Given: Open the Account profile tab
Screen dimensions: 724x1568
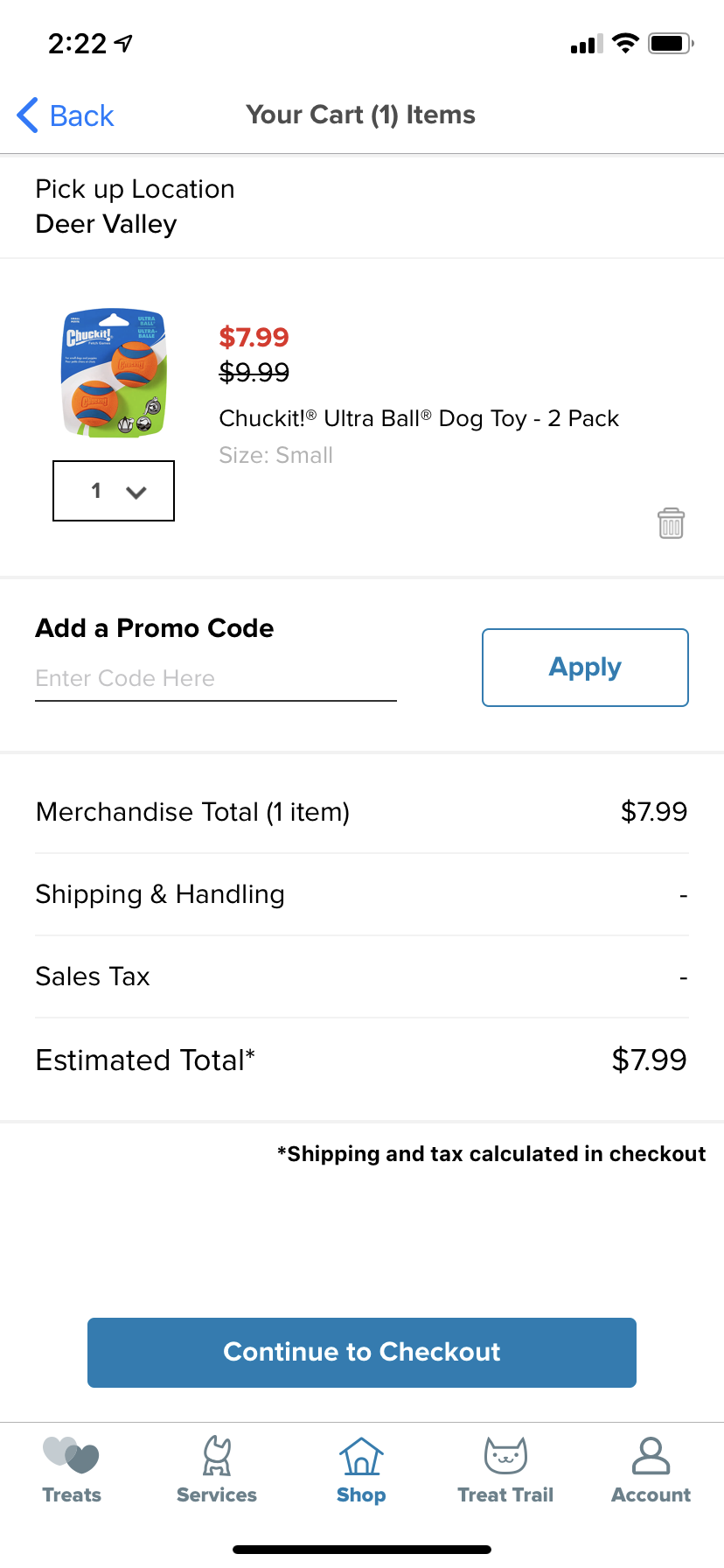Looking at the screenshot, I should 651,1470.
